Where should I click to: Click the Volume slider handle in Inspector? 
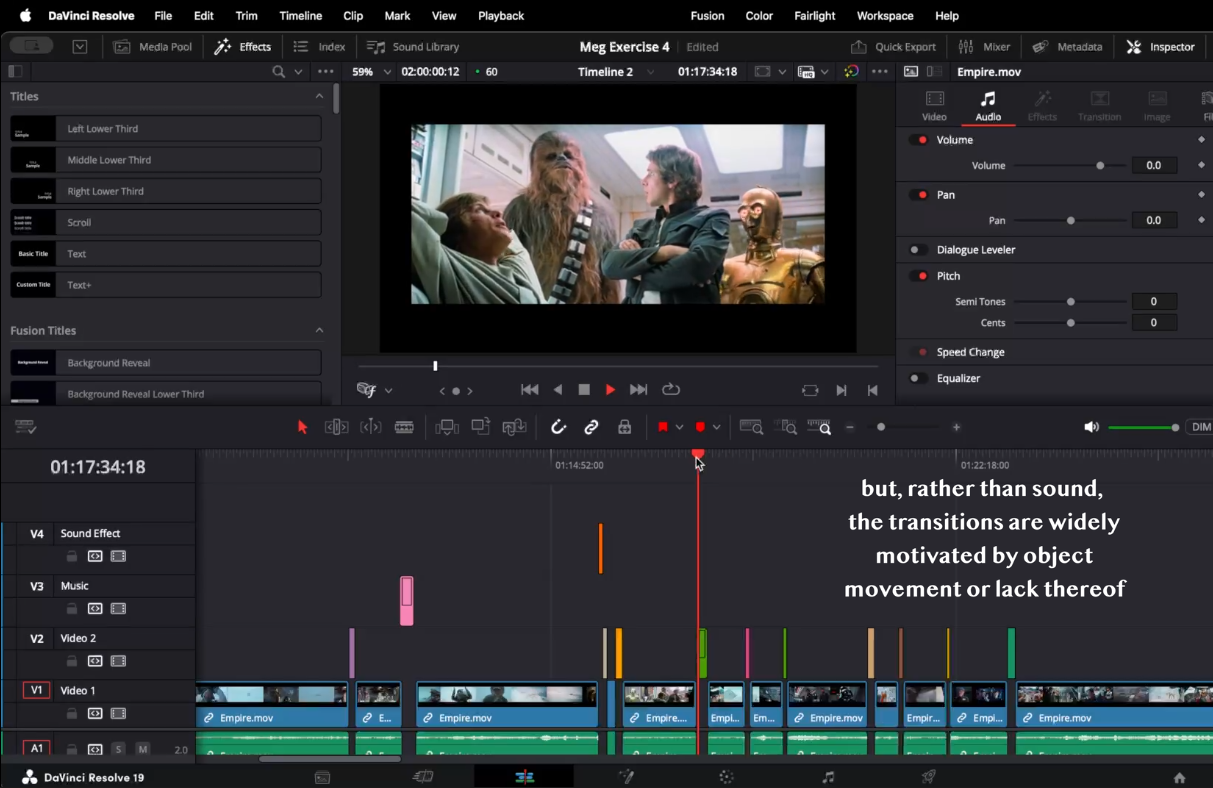tap(1100, 166)
